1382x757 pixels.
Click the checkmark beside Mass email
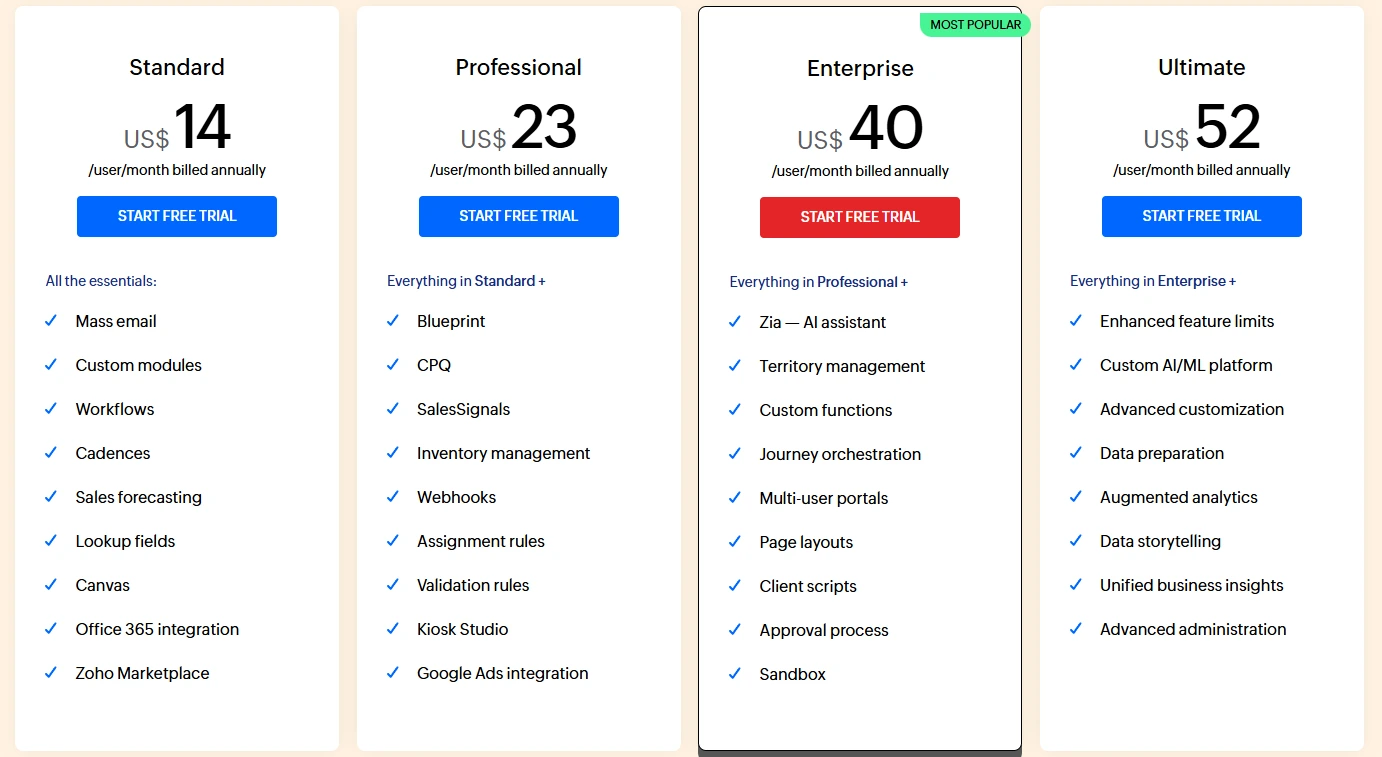[51, 321]
